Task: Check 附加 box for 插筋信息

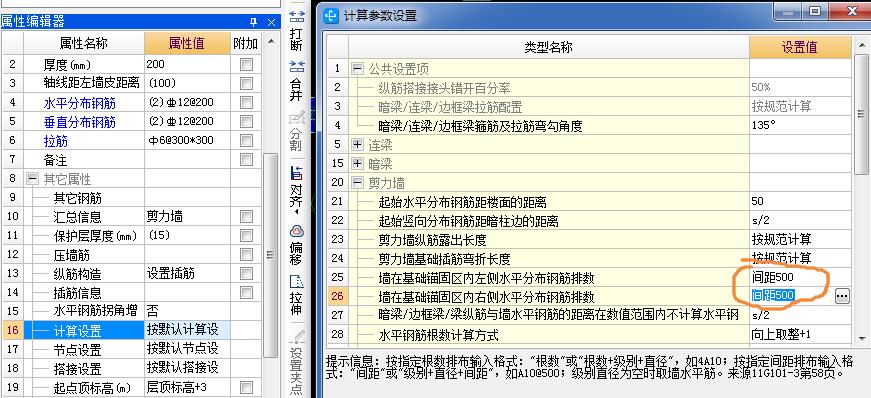Action: (x=246, y=292)
